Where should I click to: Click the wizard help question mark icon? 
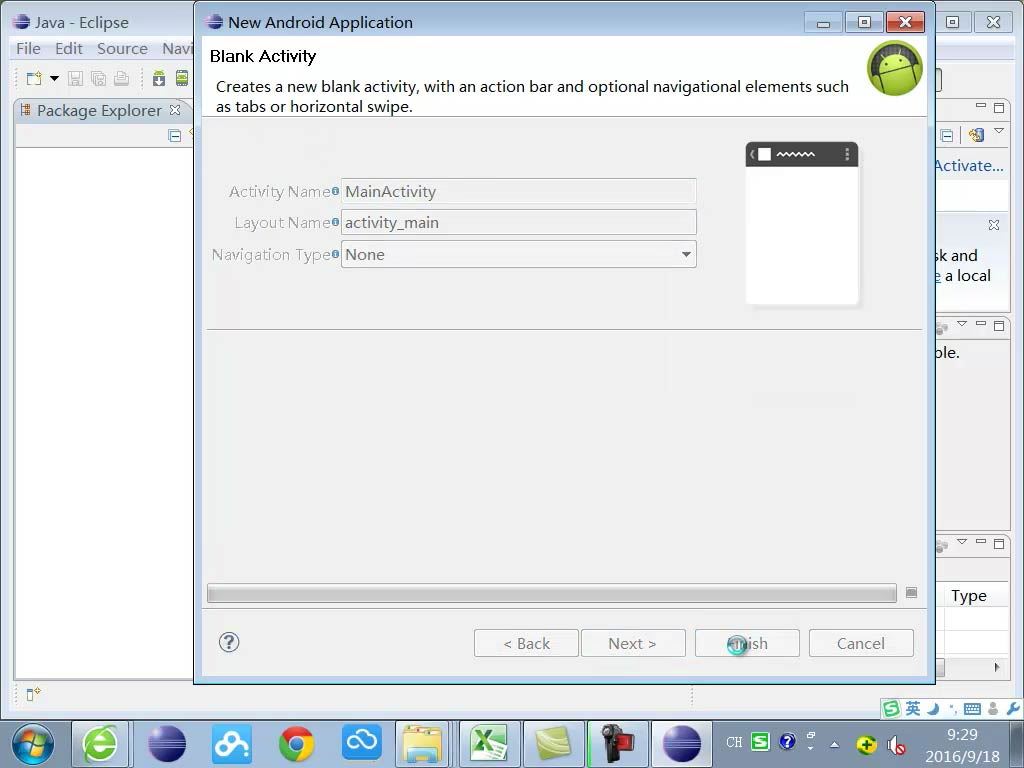pyautogui.click(x=229, y=643)
